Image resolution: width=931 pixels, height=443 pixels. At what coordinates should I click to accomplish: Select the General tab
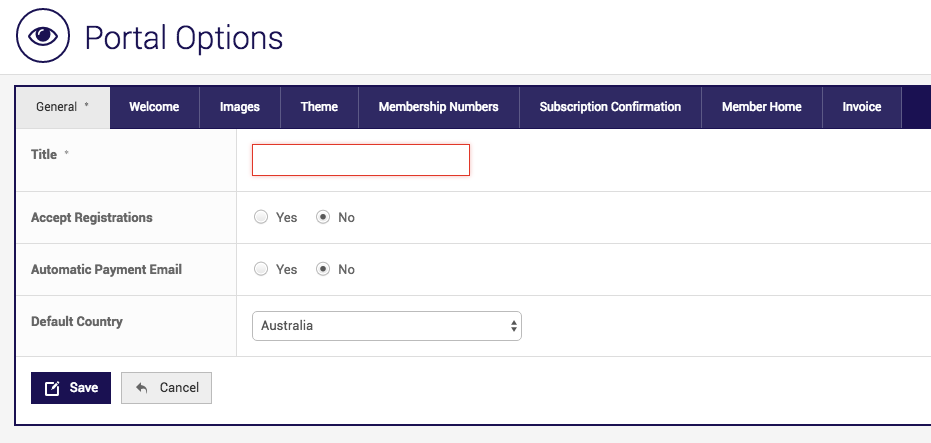pos(62,107)
